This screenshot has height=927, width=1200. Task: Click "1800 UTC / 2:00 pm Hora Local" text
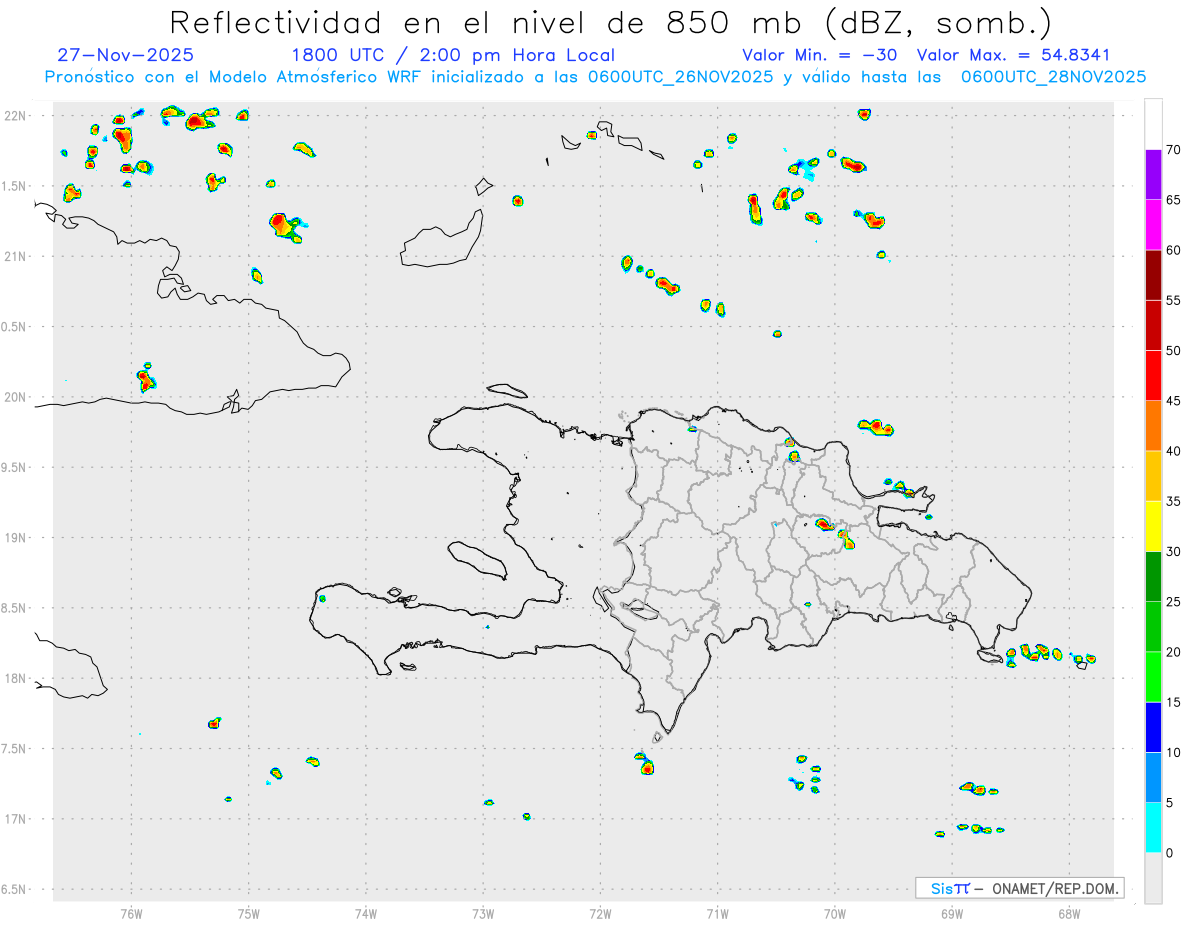pos(453,55)
